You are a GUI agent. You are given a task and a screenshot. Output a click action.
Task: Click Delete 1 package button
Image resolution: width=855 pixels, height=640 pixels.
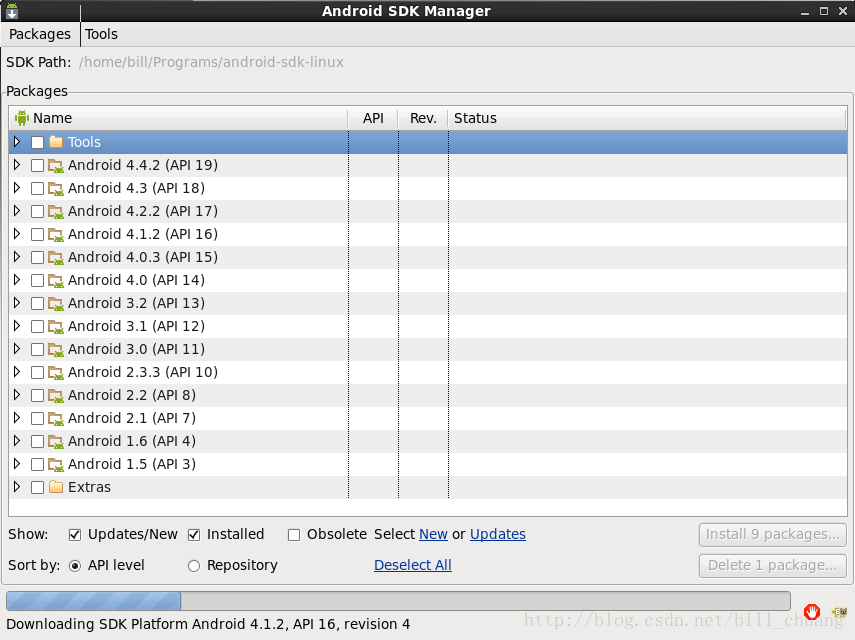pos(773,565)
